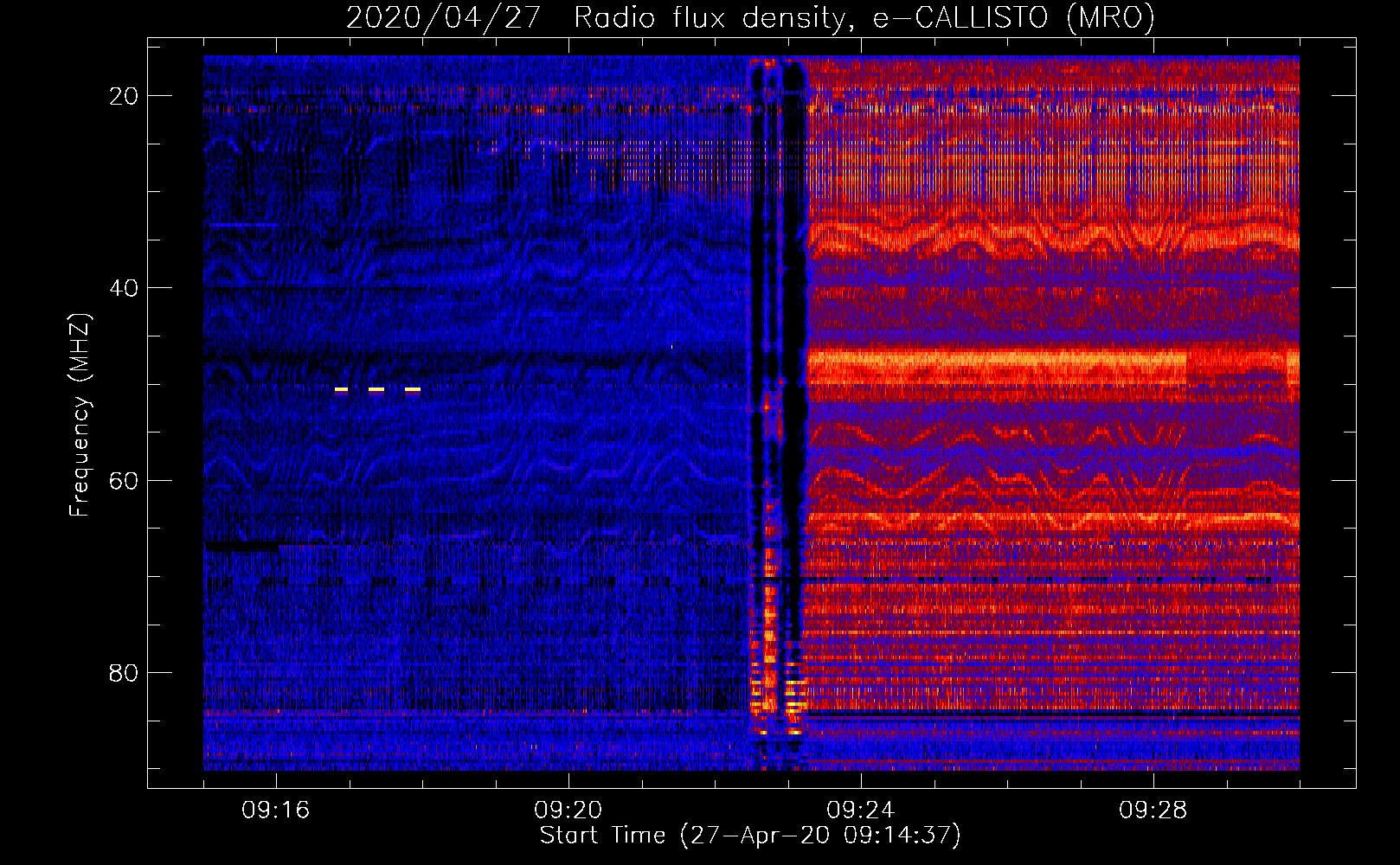
Task: Click the 09:20 time tick label
Action: point(568,811)
